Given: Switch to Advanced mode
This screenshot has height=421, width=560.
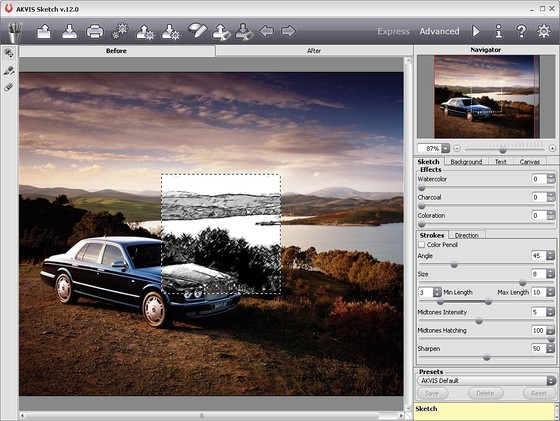Looking at the screenshot, I should [439, 31].
